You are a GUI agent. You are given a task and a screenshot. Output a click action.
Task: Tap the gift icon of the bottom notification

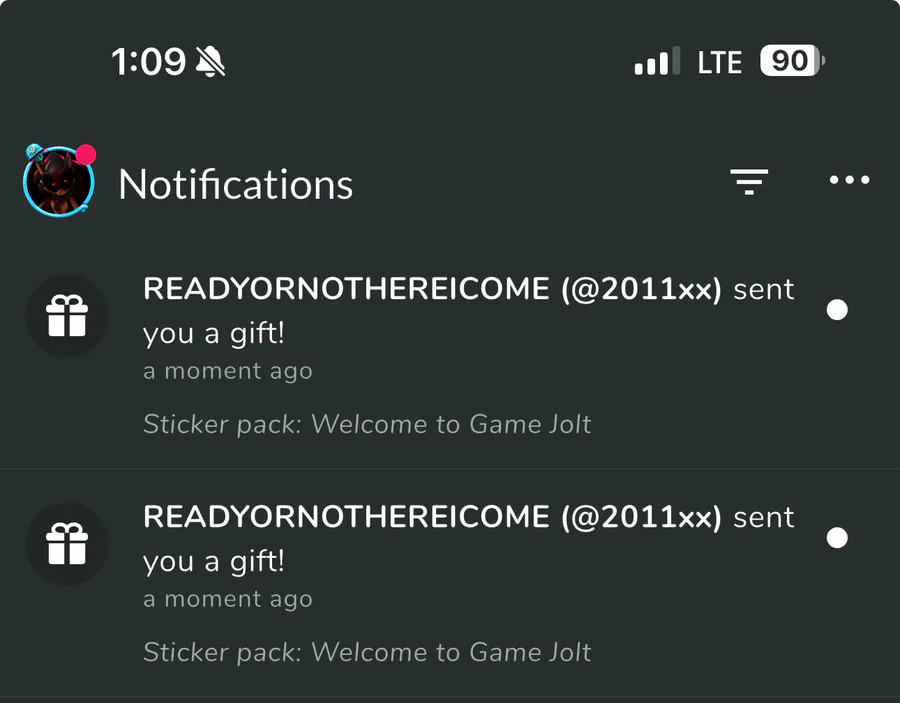point(67,543)
